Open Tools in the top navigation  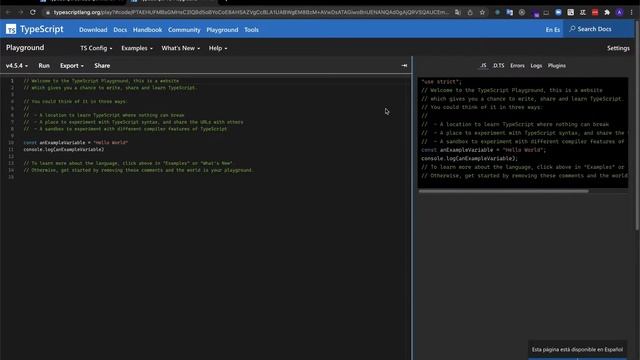click(x=251, y=30)
